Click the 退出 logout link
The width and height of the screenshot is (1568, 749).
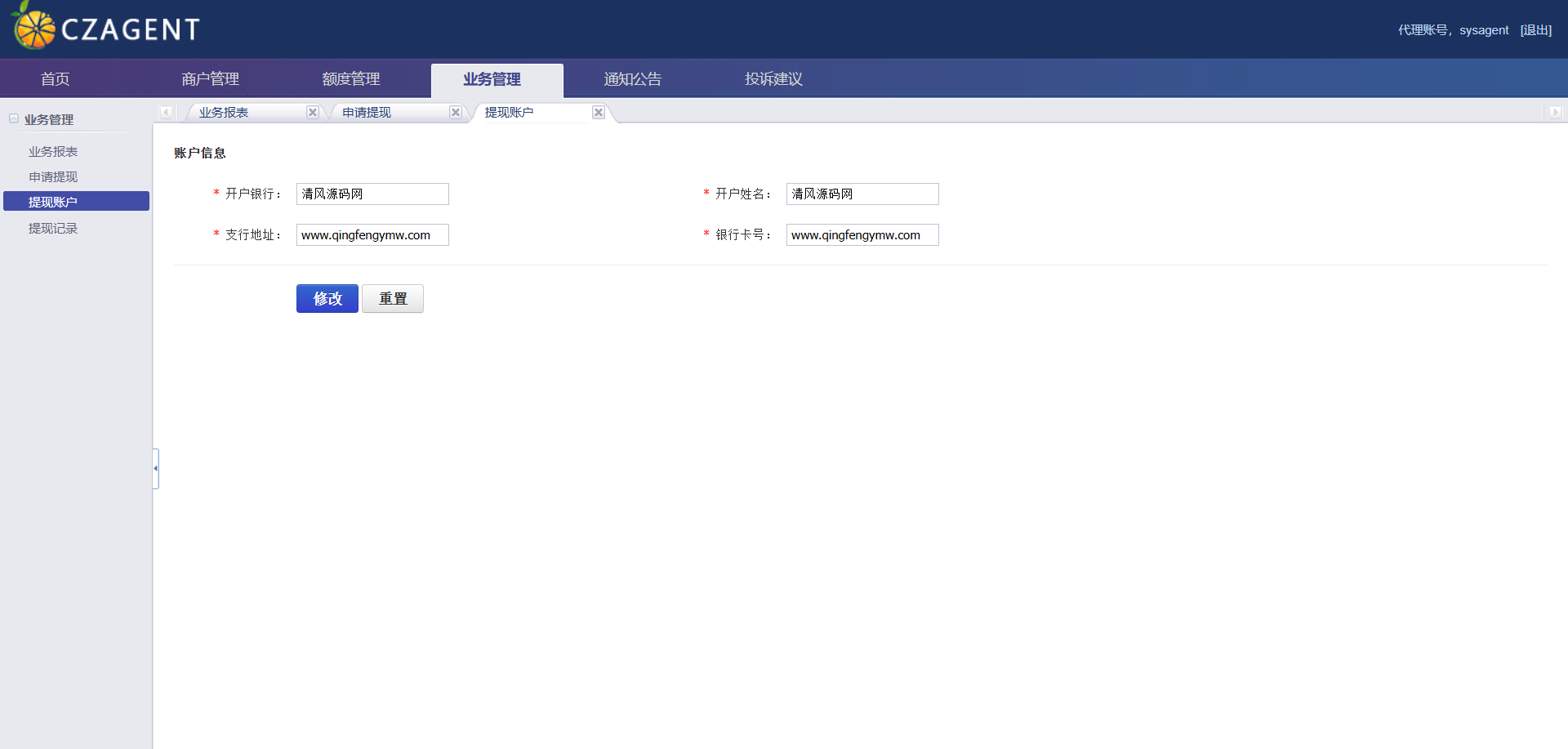(1535, 30)
